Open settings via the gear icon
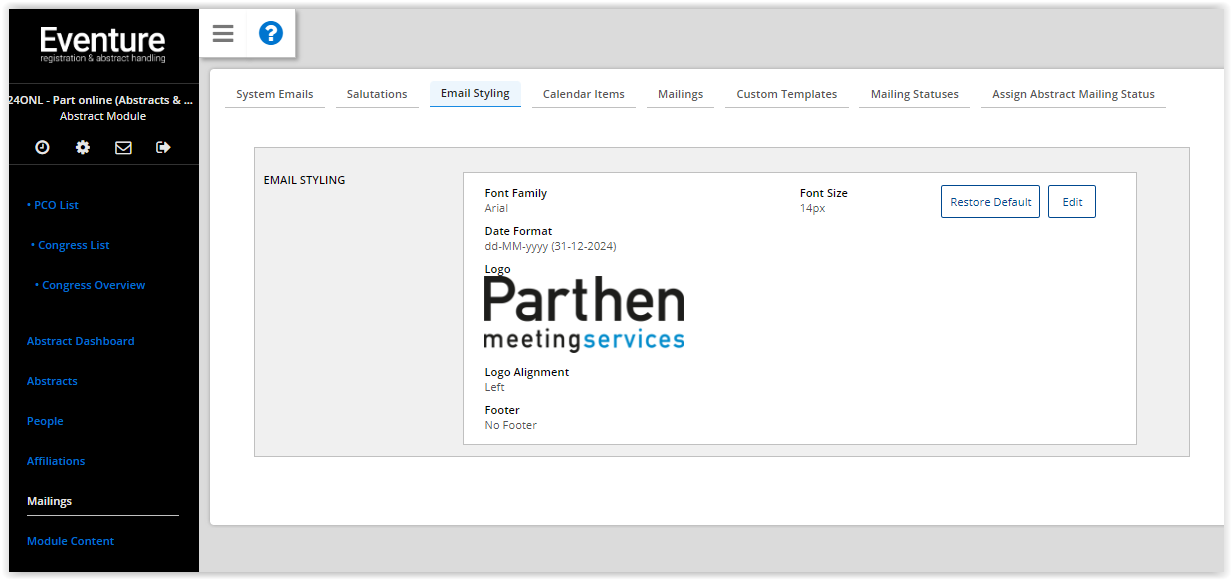The width and height of the screenshot is (1232, 580). click(82, 147)
